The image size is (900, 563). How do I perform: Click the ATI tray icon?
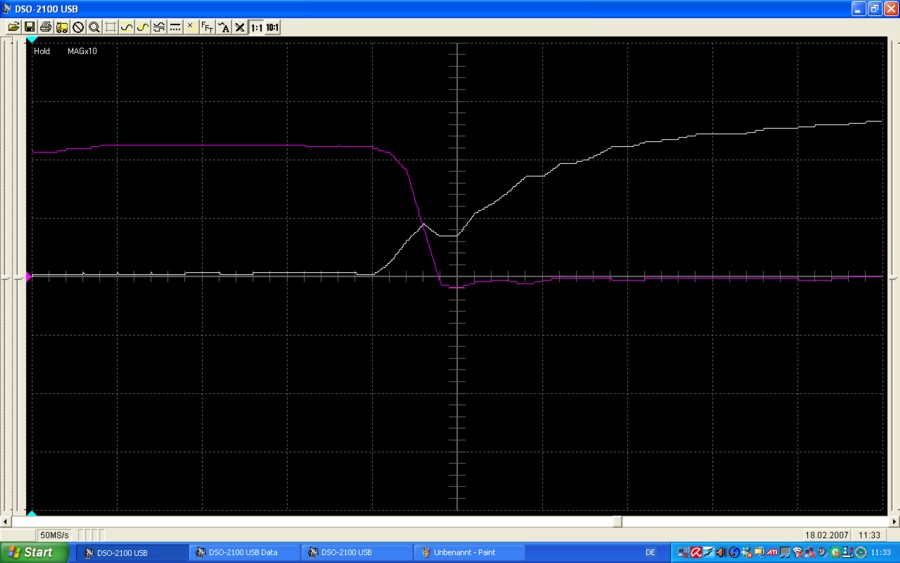[771, 553]
